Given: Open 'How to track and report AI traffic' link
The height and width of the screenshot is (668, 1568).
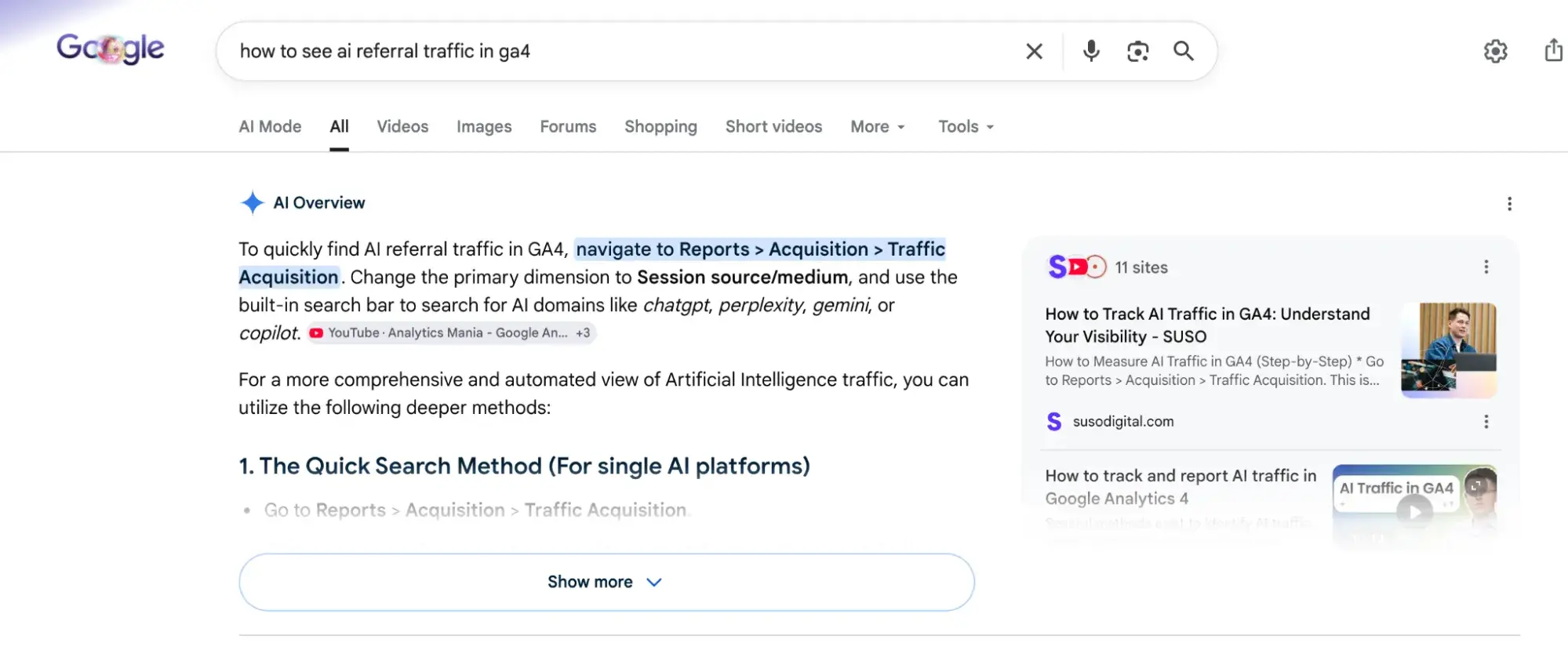Looking at the screenshot, I should tap(1181, 487).
